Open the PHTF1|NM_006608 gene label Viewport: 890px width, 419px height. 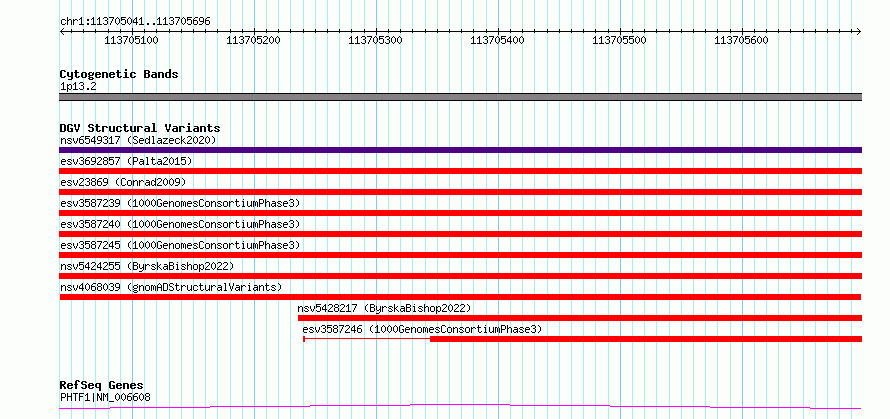point(105,397)
